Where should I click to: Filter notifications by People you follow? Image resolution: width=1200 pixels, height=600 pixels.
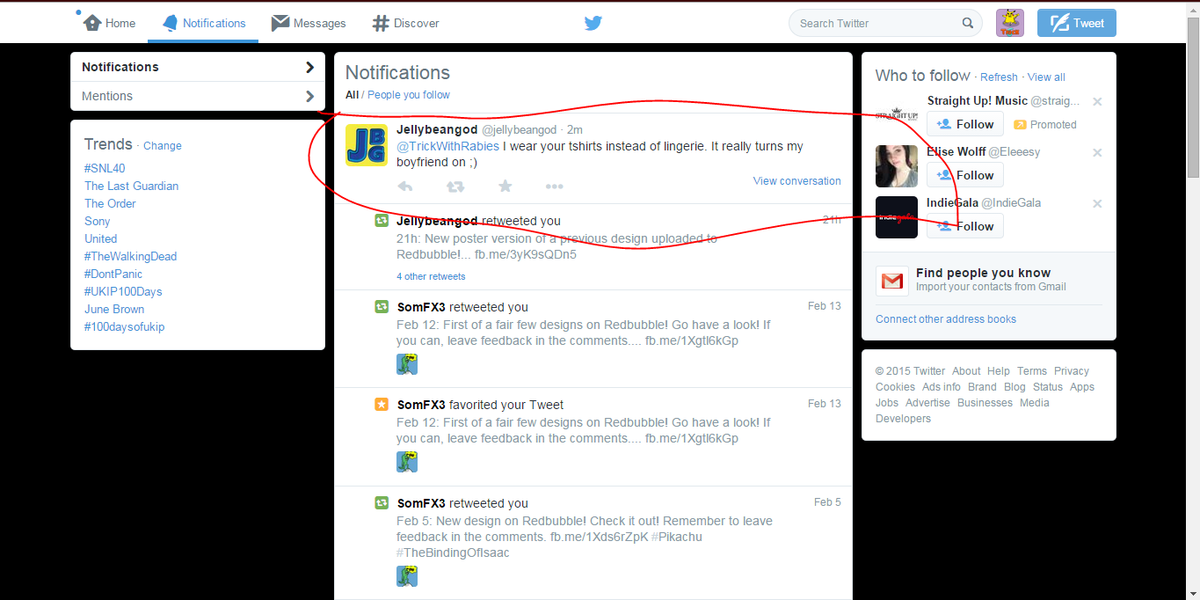coord(408,95)
